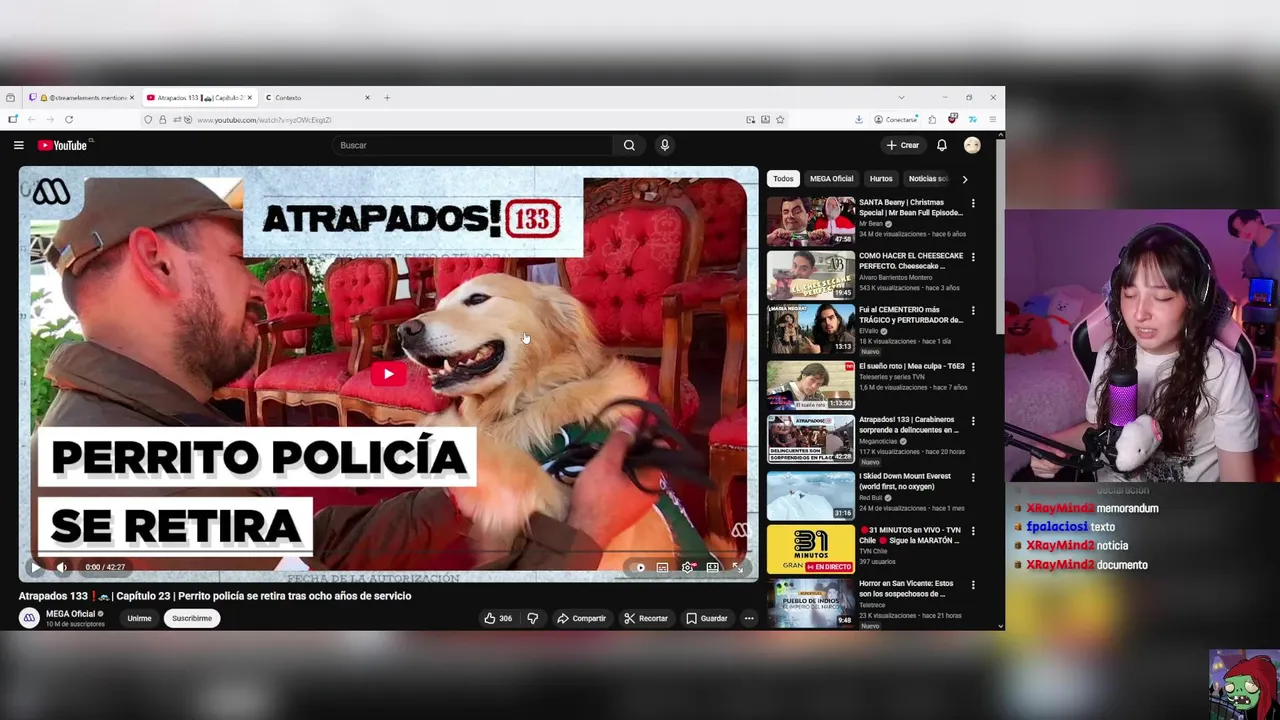Close the Atrapados 133 browser tab
This screenshot has width=1280, height=720.
[250, 98]
